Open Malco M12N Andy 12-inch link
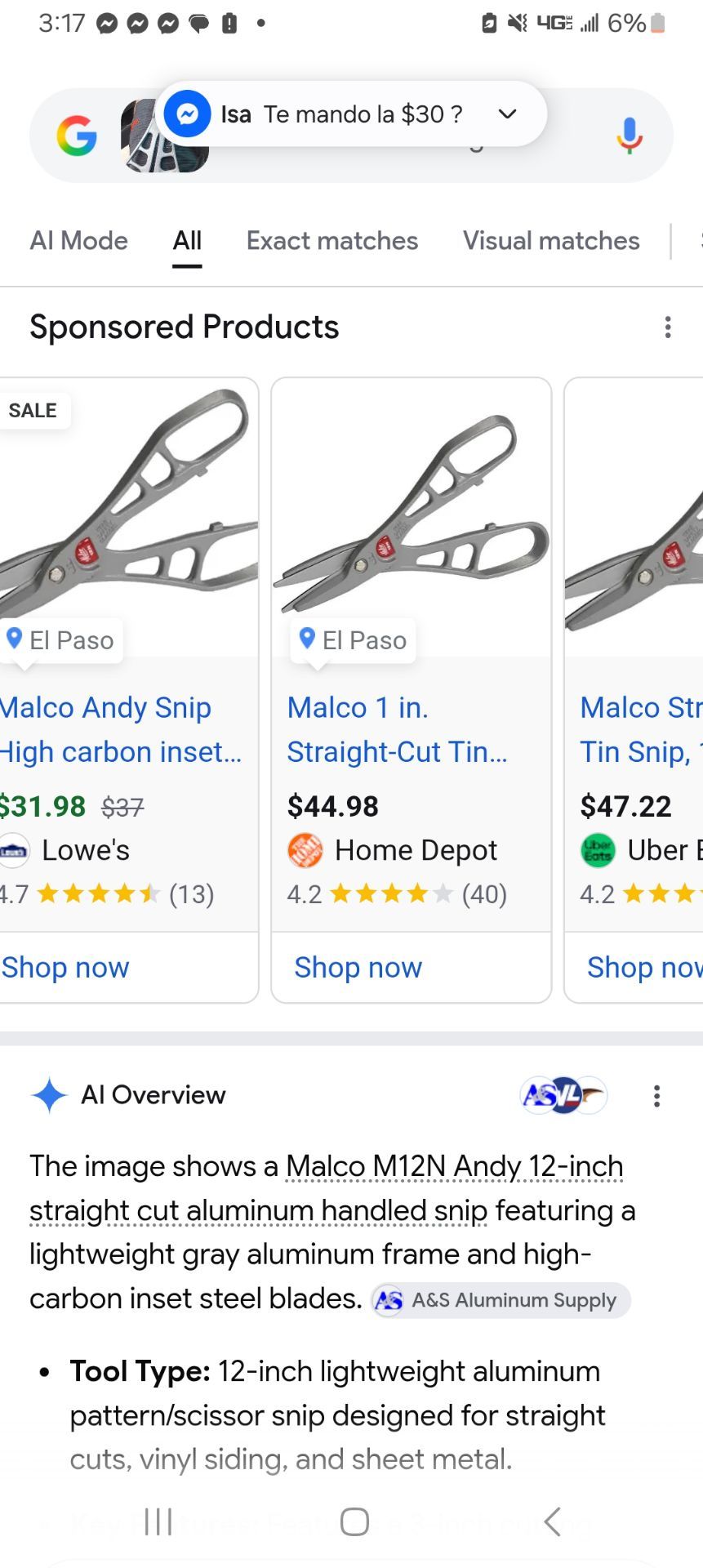703x1568 pixels. 455,1166
